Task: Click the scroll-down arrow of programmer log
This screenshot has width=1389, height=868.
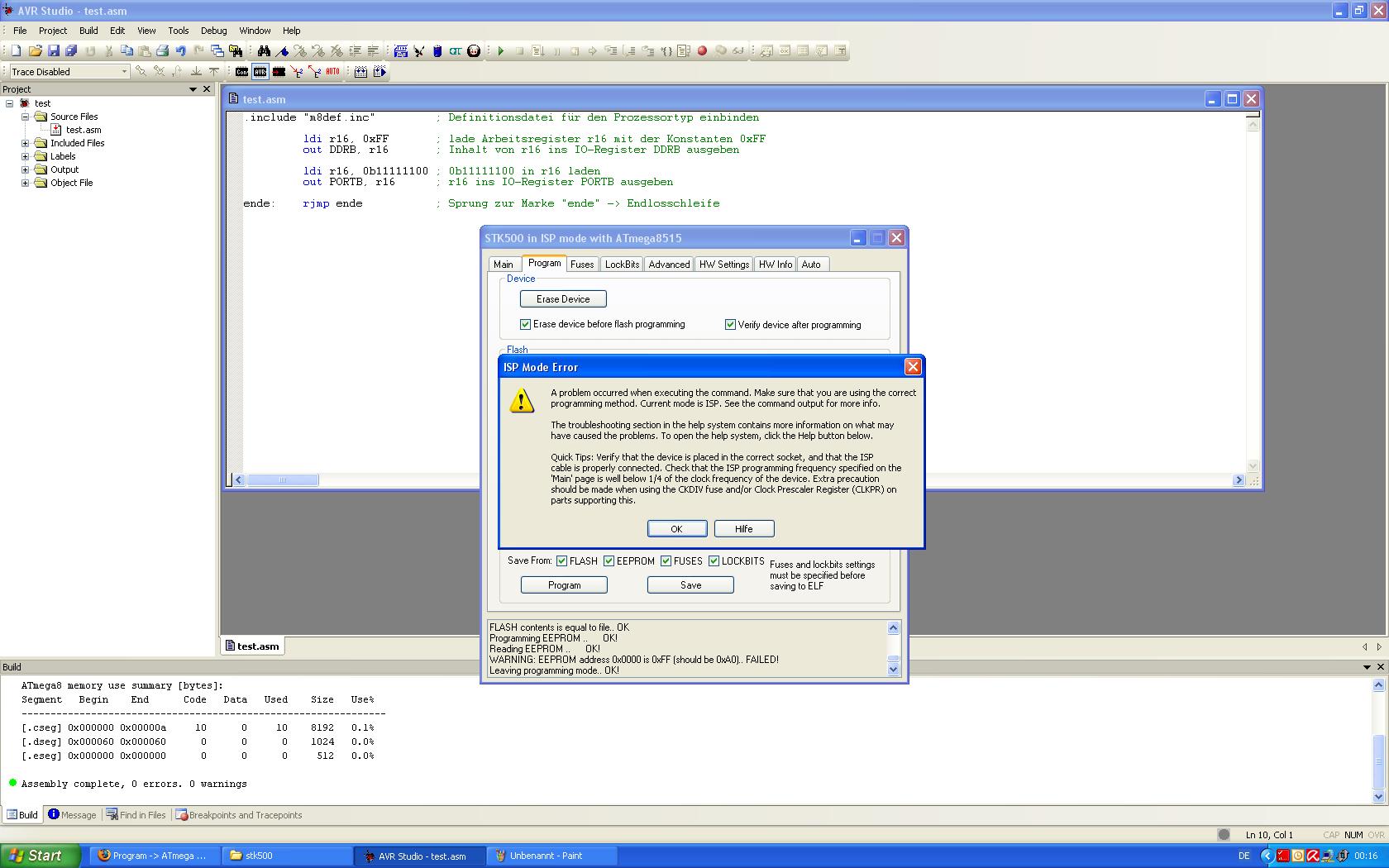Action: pyautogui.click(x=893, y=670)
